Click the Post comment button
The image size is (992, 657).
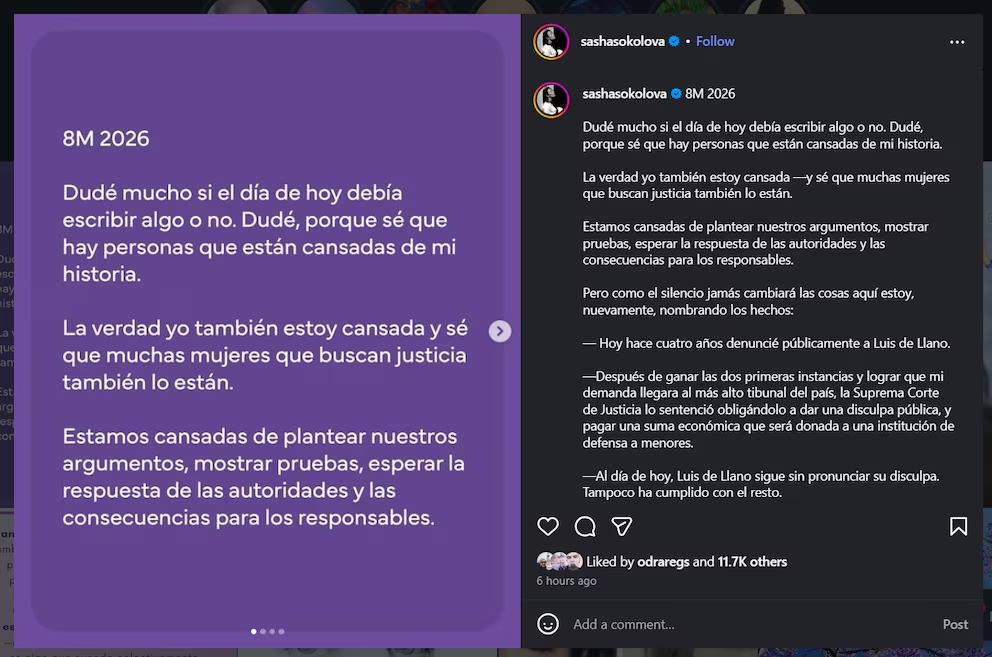coord(955,624)
